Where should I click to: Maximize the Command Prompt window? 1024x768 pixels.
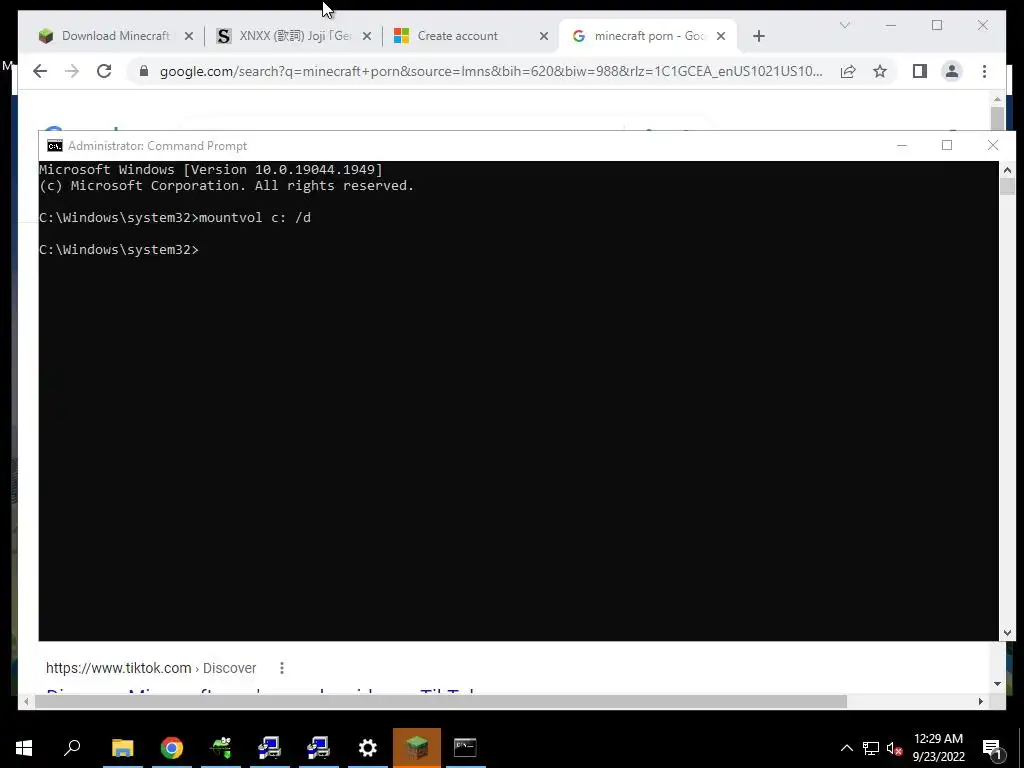pos(947,145)
